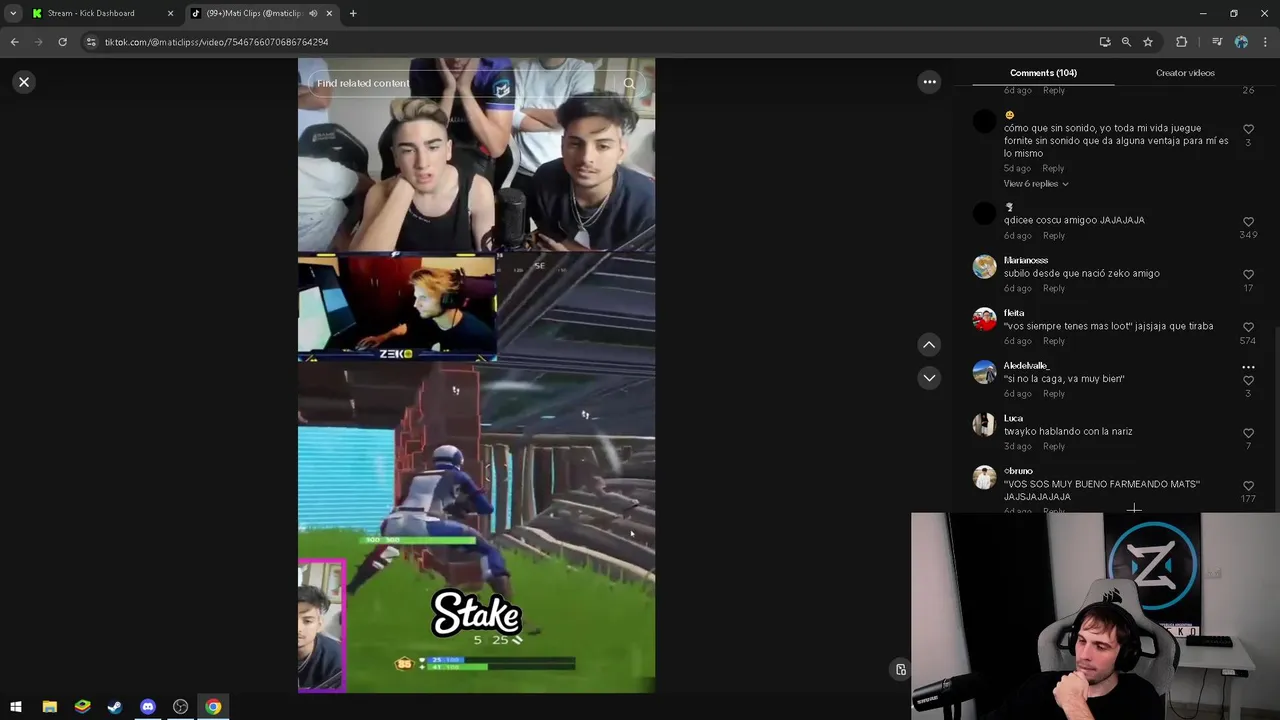This screenshot has width=1280, height=720.
Task: Close the TikTok video viewer
Action: coord(24,82)
